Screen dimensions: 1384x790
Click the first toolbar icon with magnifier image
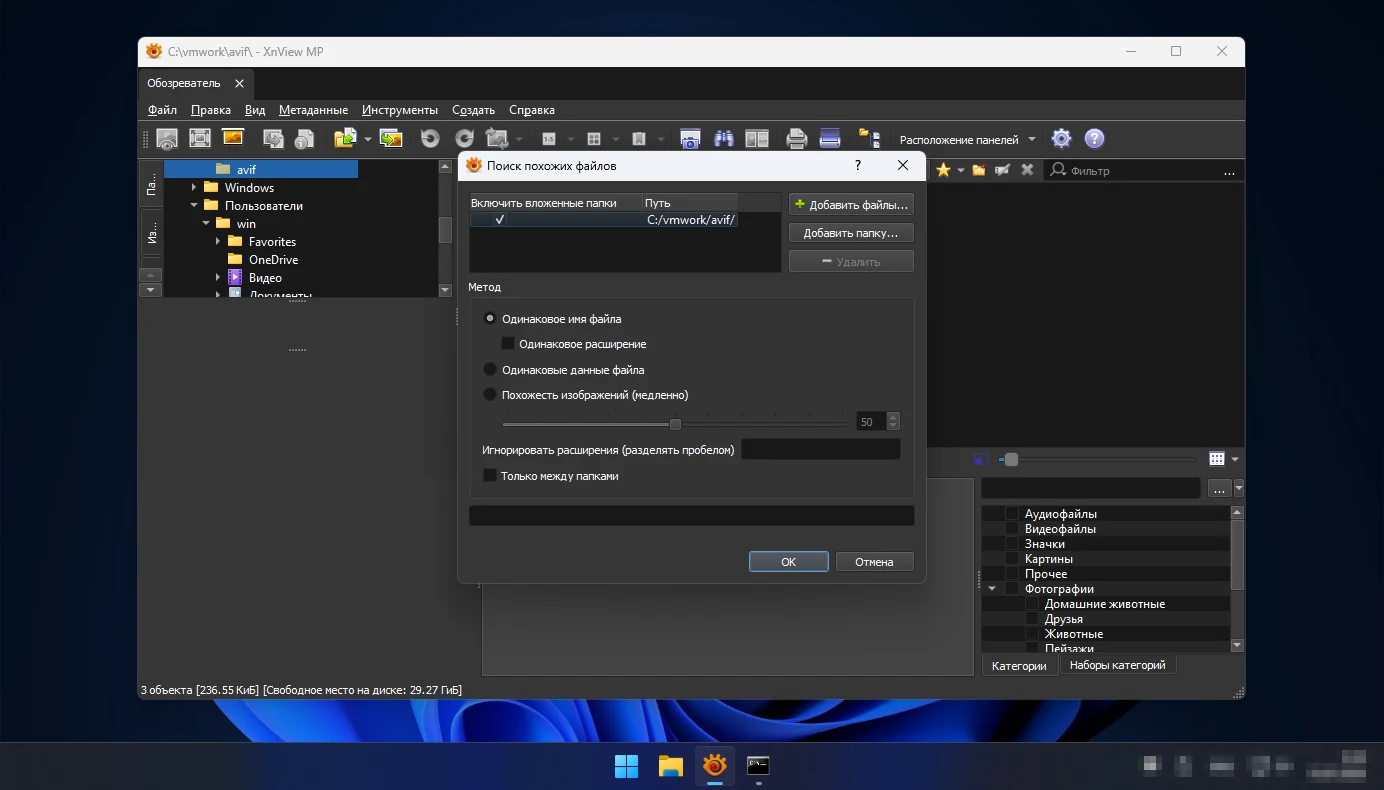click(x=167, y=139)
